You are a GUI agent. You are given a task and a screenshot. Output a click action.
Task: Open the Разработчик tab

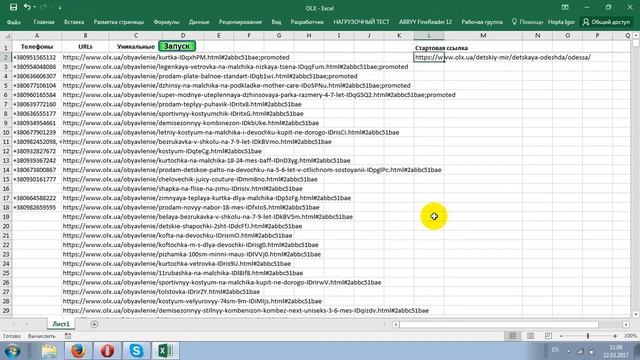click(x=307, y=22)
